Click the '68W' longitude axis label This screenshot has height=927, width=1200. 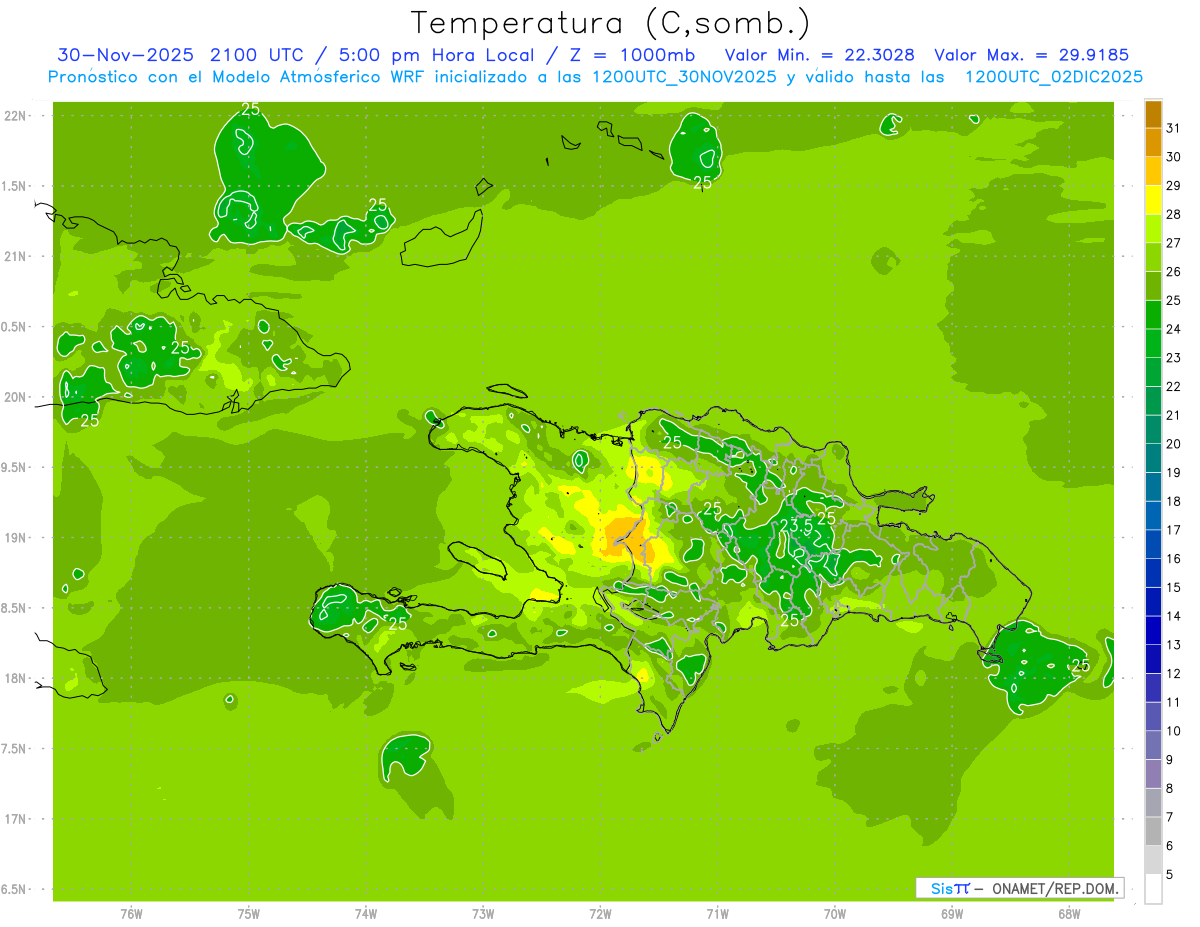point(1069,913)
